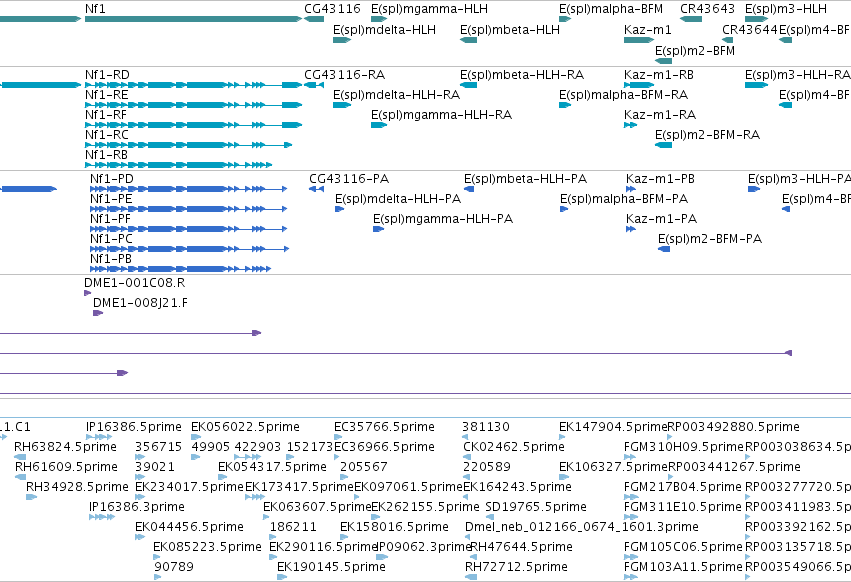Select E(spl)mdelta-HLH-RA transcript label
851x582 pixels.
[x=396, y=95]
